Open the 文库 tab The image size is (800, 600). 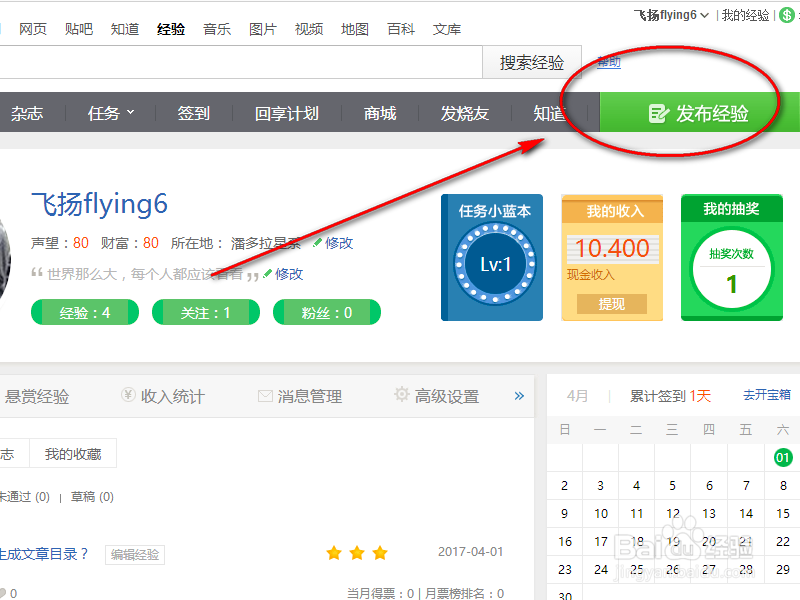[447, 29]
